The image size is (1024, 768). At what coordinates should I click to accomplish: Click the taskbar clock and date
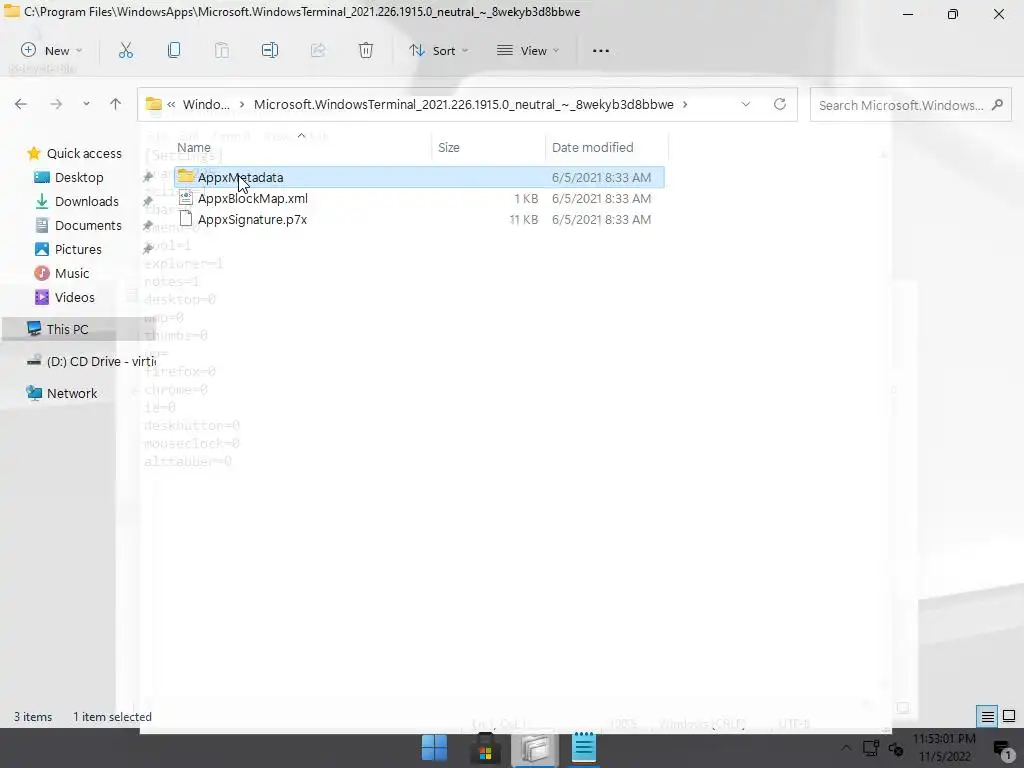coord(944,748)
